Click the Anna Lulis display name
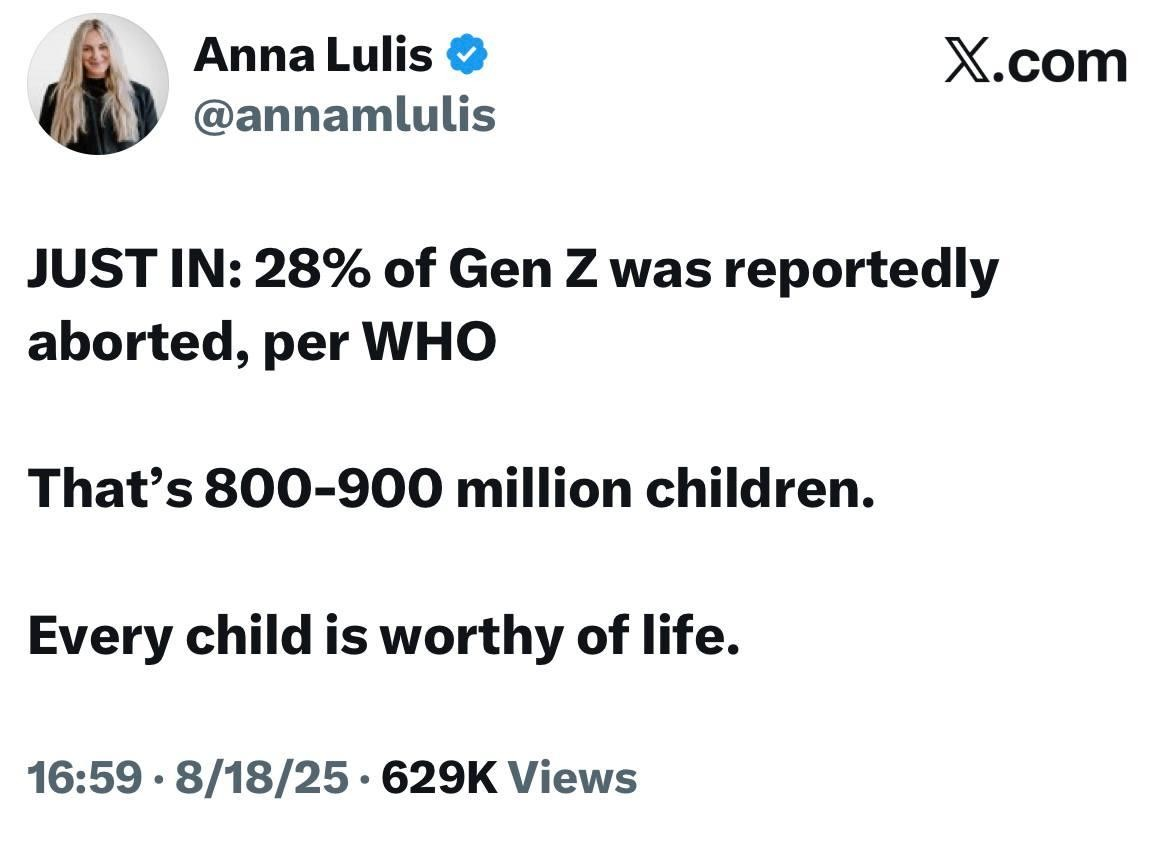This screenshot has height=850, width=1158. 313,54
